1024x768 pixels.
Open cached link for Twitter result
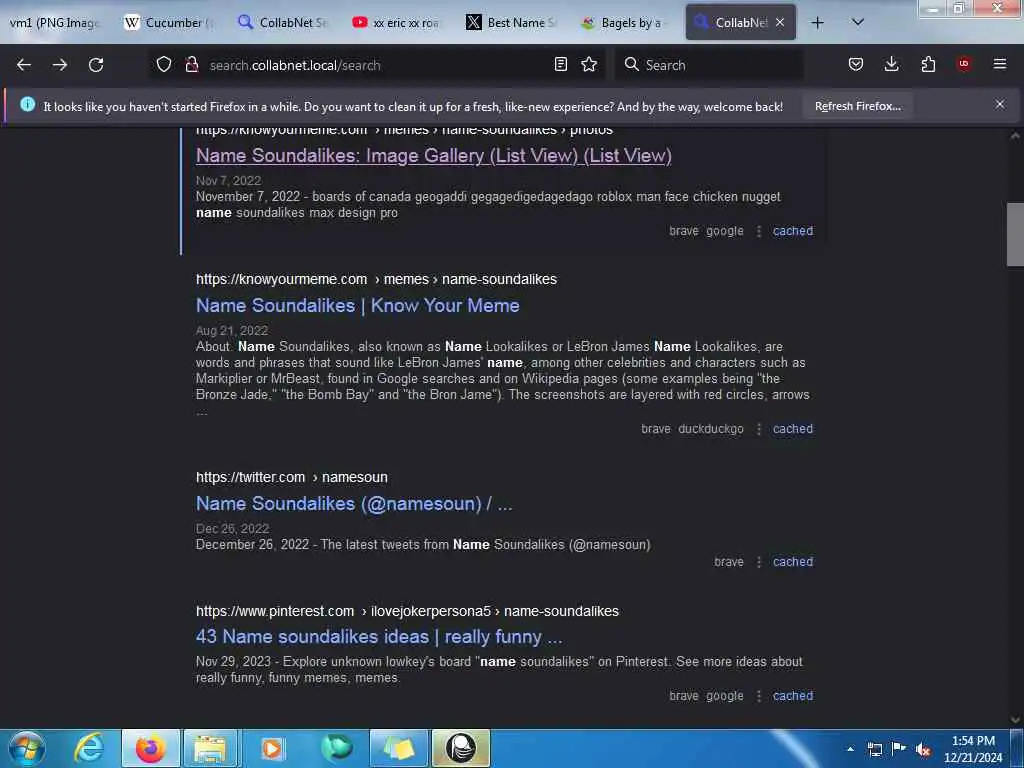coord(793,562)
